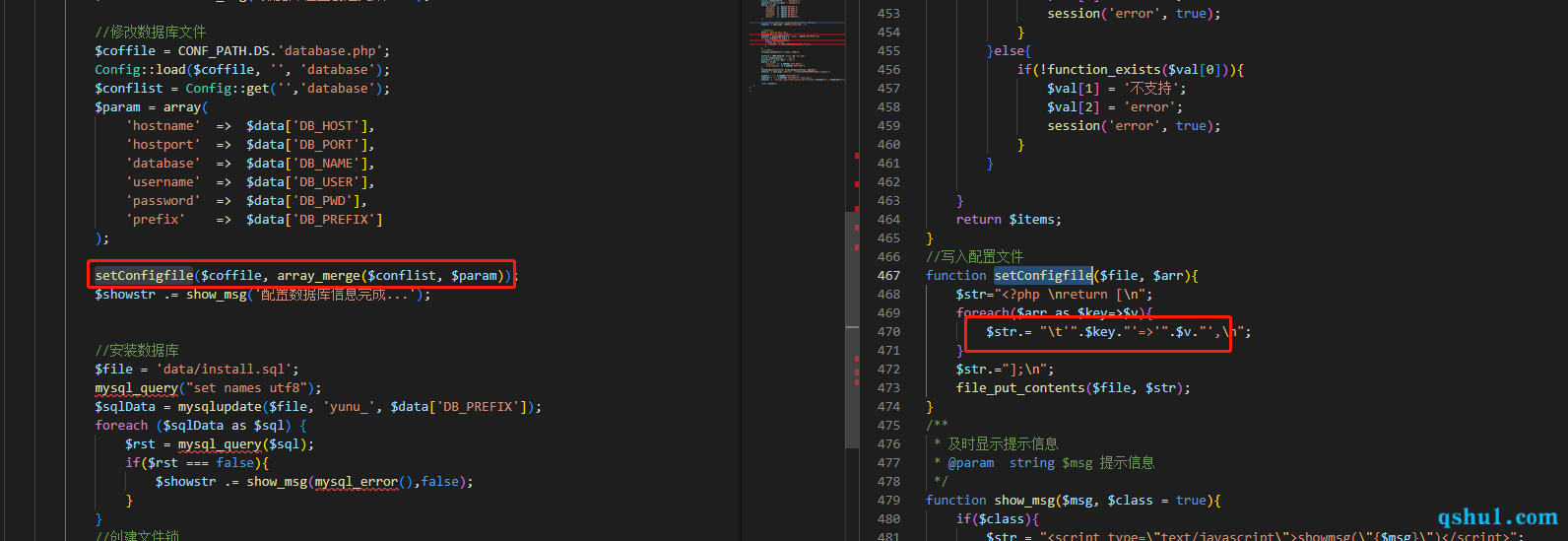Click the $str.="];\n"; line
The width and height of the screenshot is (1568, 541).
tap(1005, 370)
